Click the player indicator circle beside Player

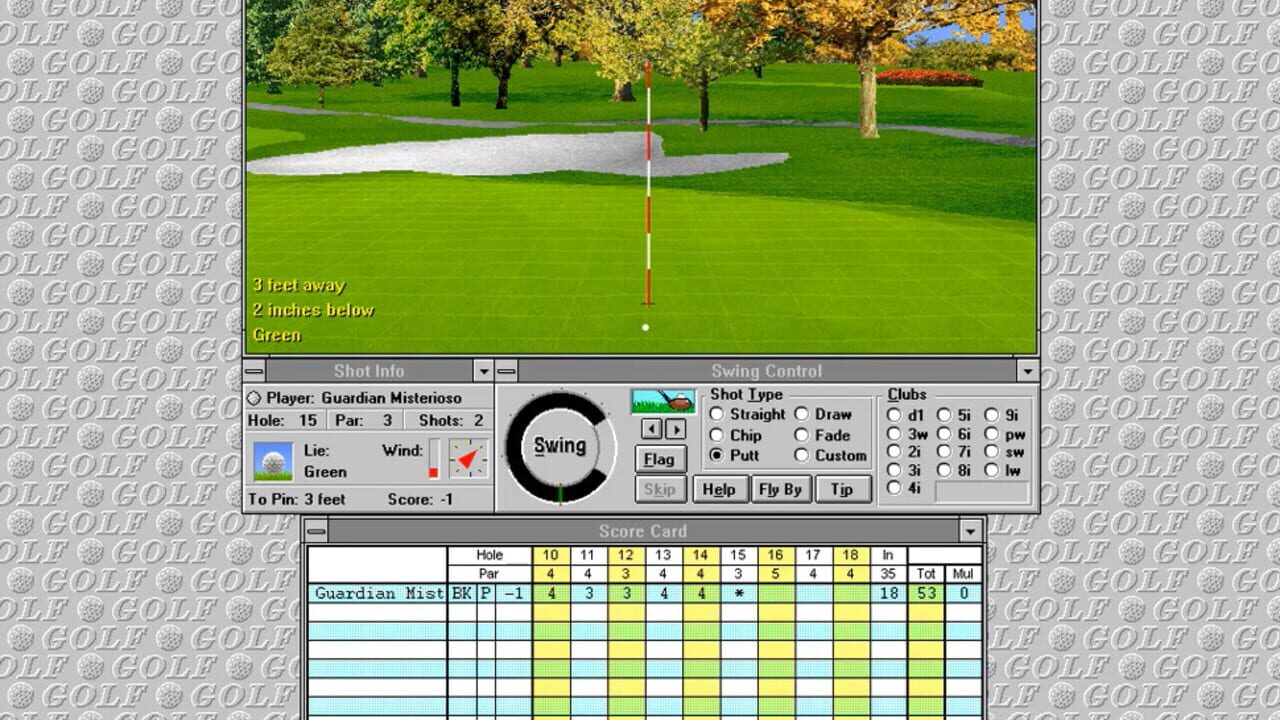click(x=253, y=398)
